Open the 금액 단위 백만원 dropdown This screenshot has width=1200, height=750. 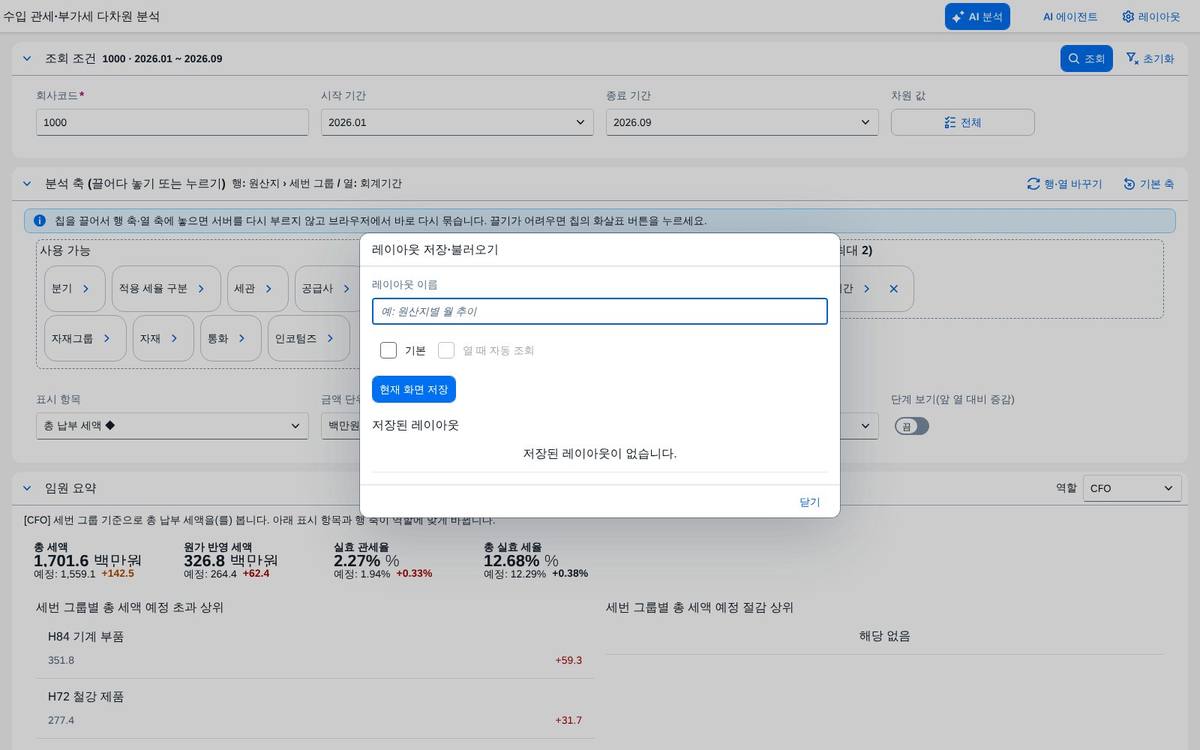[341, 426]
